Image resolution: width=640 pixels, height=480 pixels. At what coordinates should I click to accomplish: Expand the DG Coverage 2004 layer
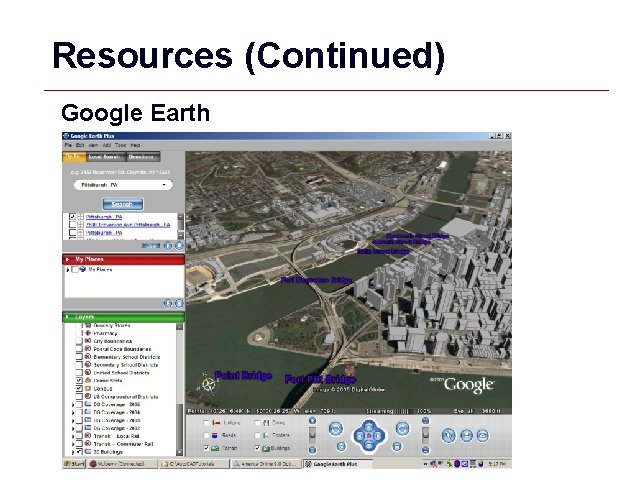(73, 413)
